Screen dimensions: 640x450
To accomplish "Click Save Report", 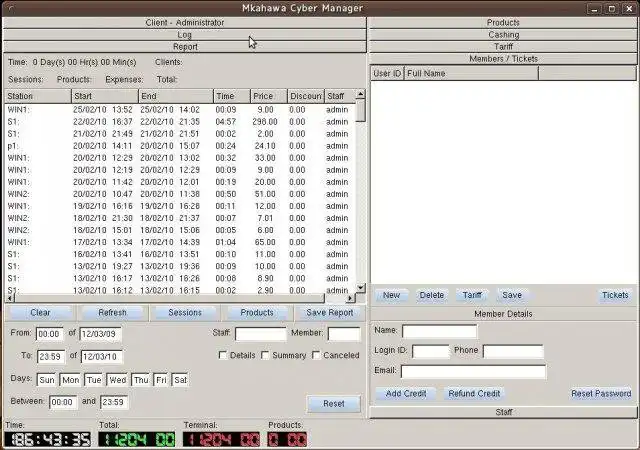I will (x=329, y=313).
